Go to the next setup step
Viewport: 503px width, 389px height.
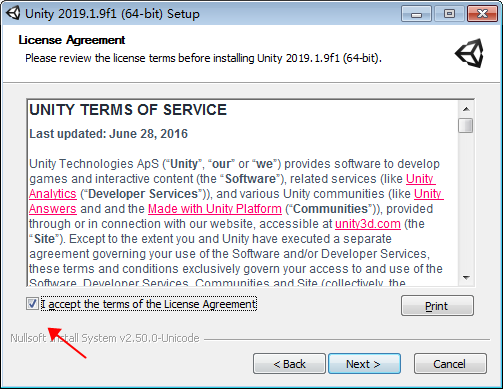point(364,364)
